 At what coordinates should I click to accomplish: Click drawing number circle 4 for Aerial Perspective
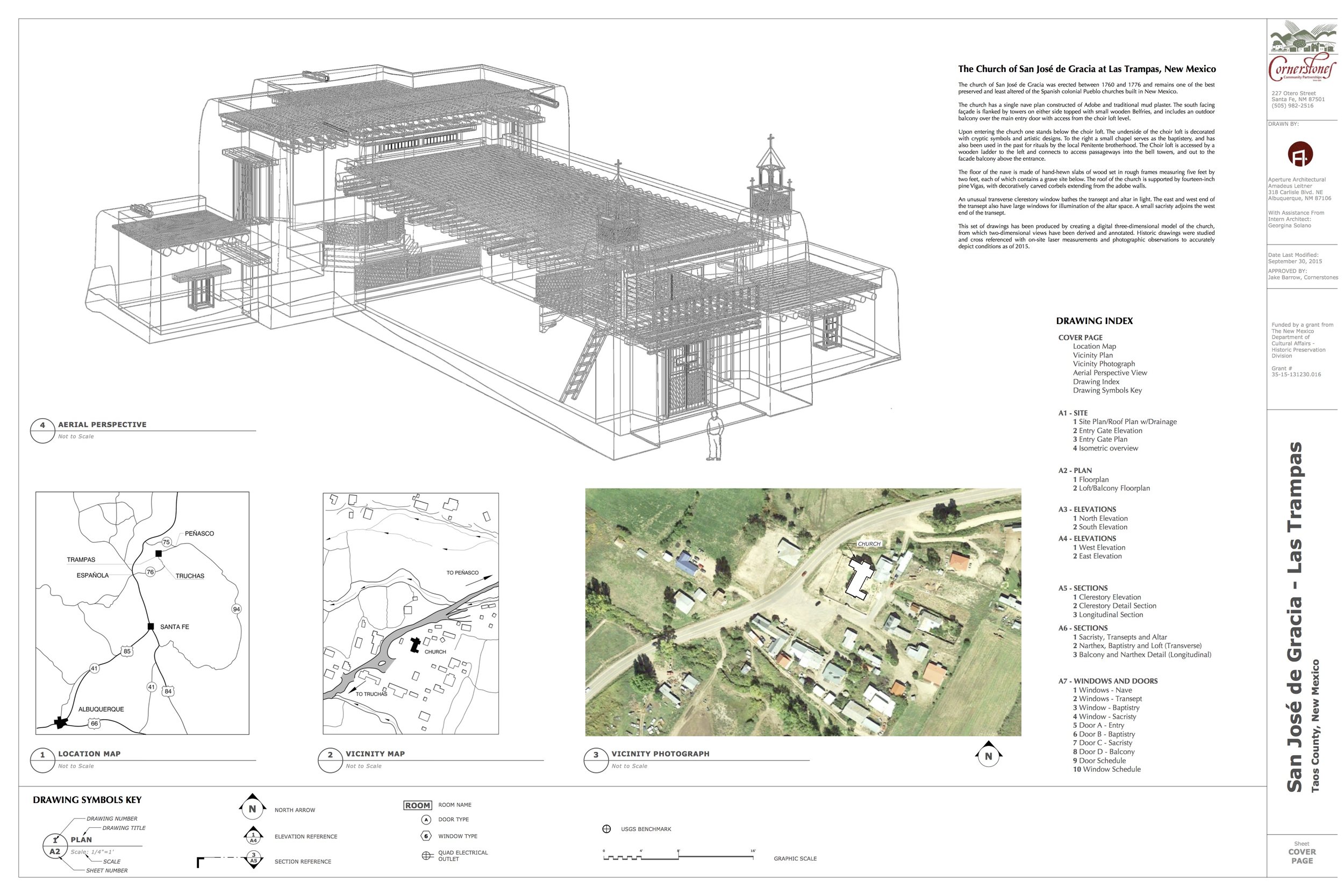pos(42,431)
